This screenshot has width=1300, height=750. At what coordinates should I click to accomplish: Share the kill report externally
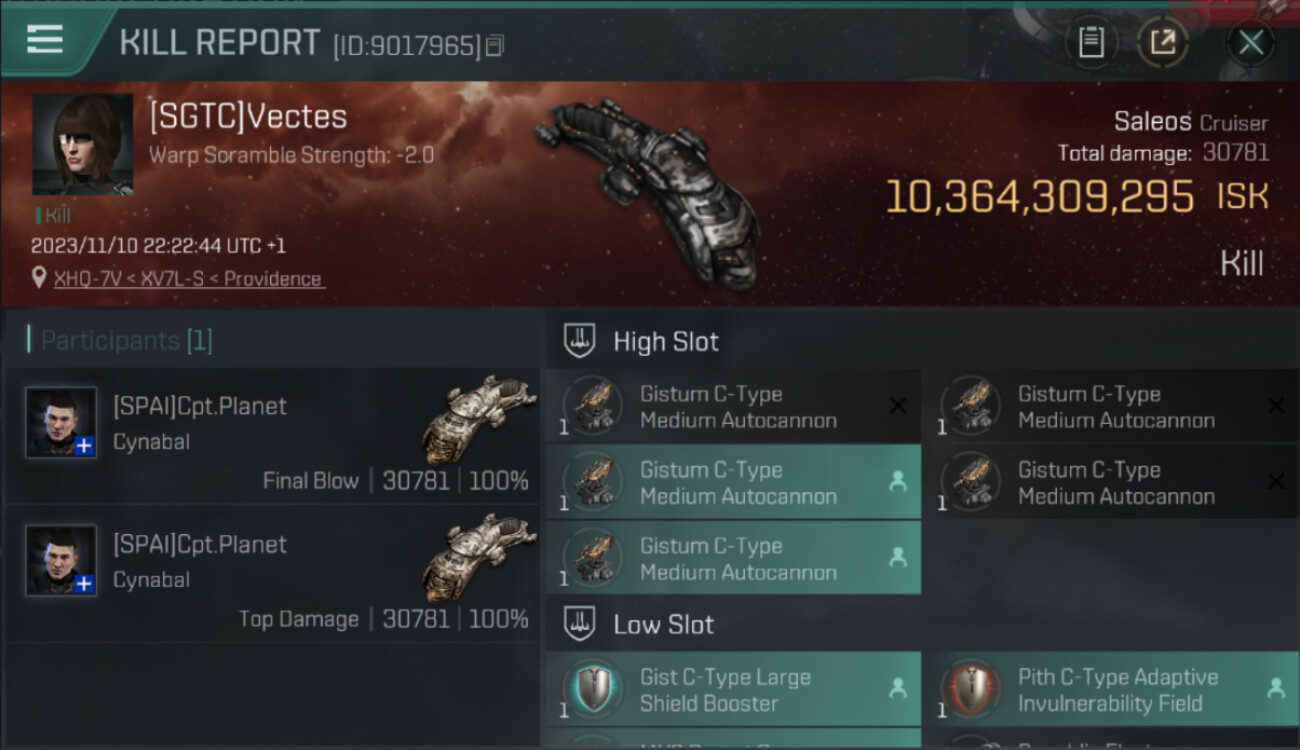click(1162, 42)
